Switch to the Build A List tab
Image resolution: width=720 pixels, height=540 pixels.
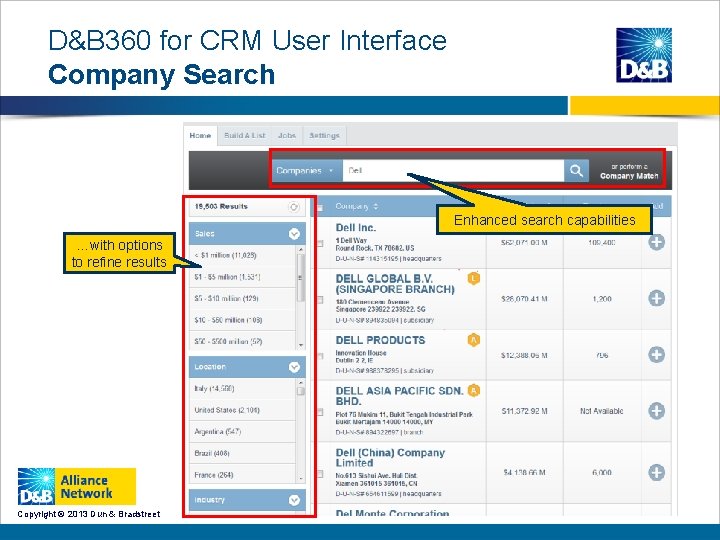click(245, 136)
